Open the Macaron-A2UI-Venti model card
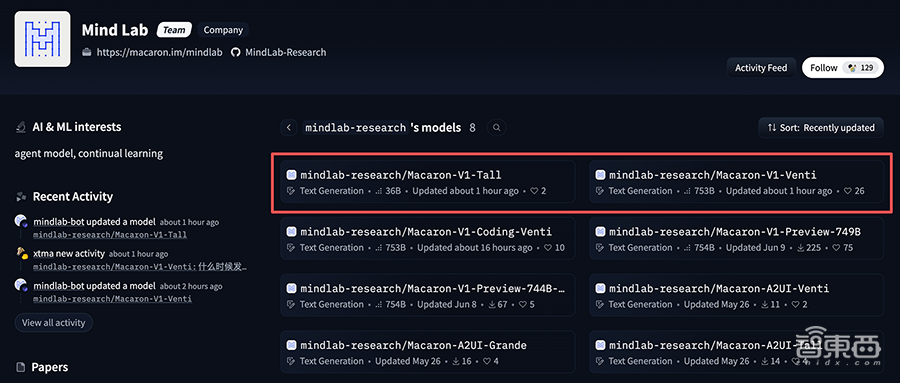This screenshot has height=383, width=900. (736, 296)
